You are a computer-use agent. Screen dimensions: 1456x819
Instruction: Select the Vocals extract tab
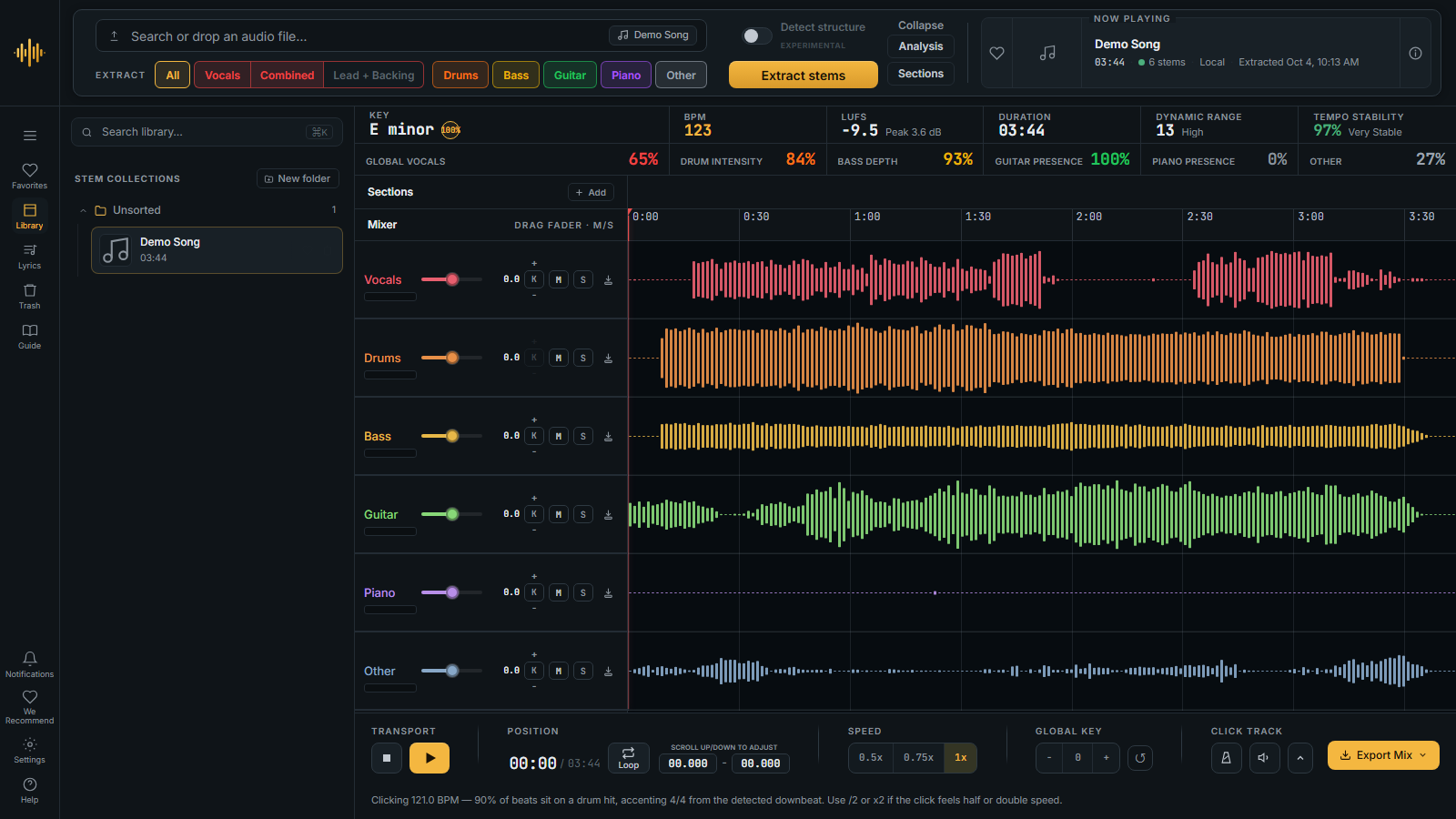(223, 76)
